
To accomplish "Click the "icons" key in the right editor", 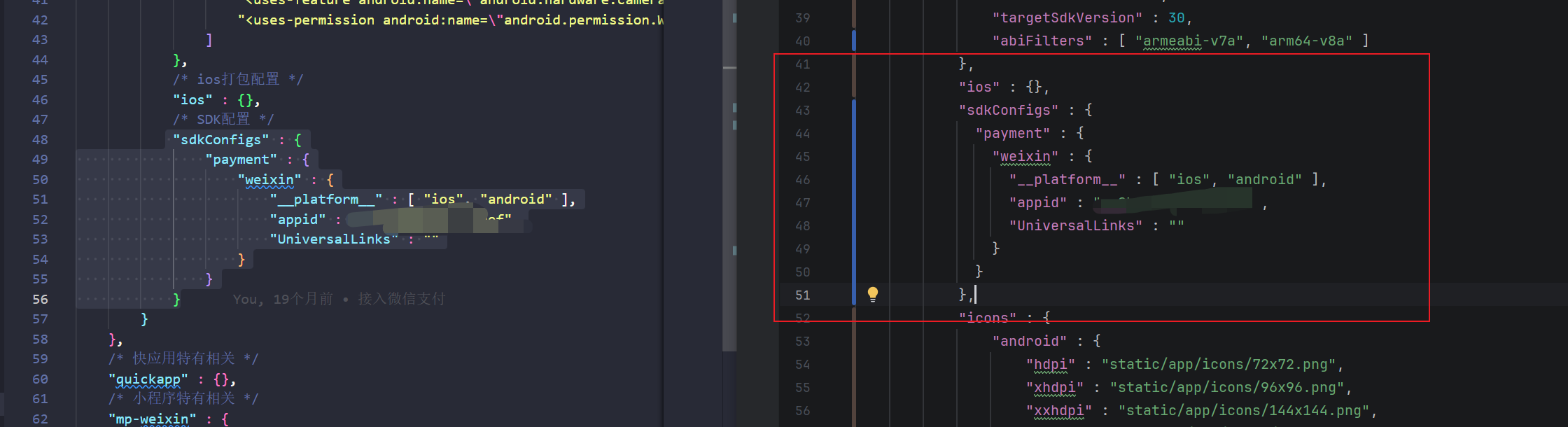I will coord(988,318).
